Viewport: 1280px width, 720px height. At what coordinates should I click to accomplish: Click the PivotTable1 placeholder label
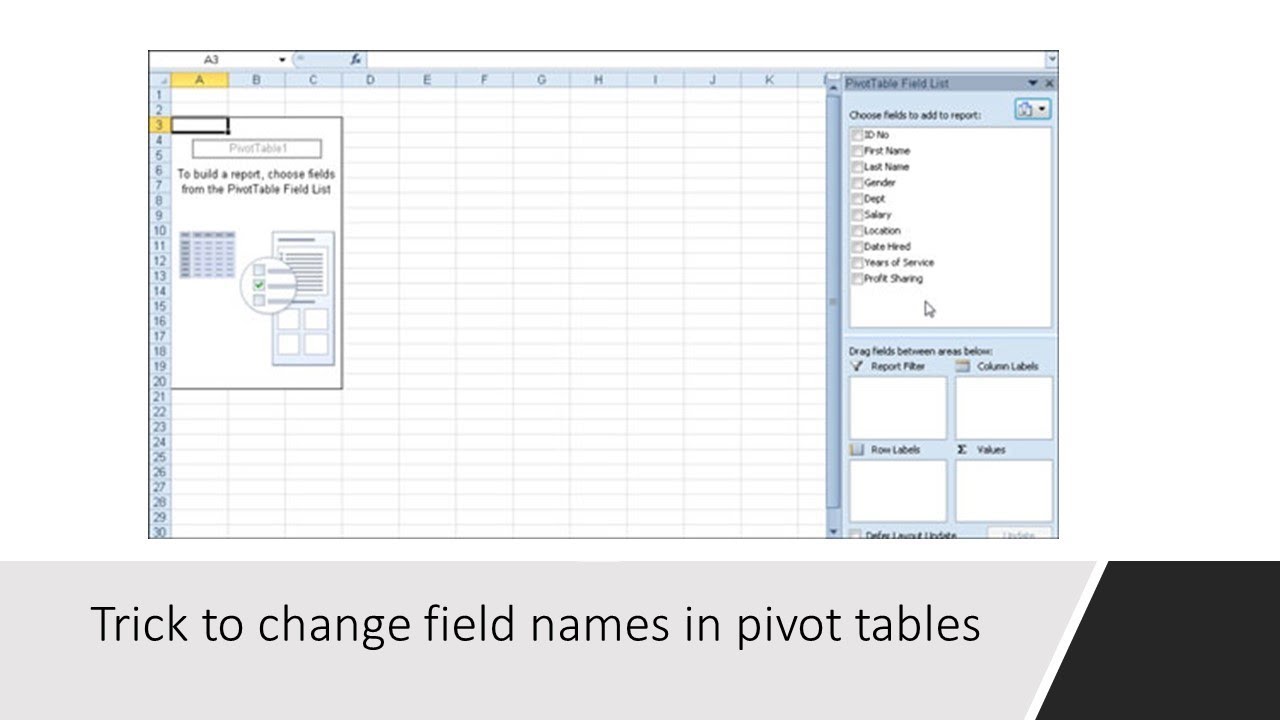point(256,149)
